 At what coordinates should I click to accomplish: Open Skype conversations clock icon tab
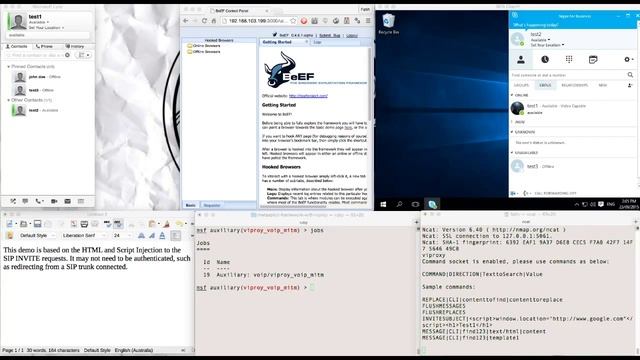[545, 60]
